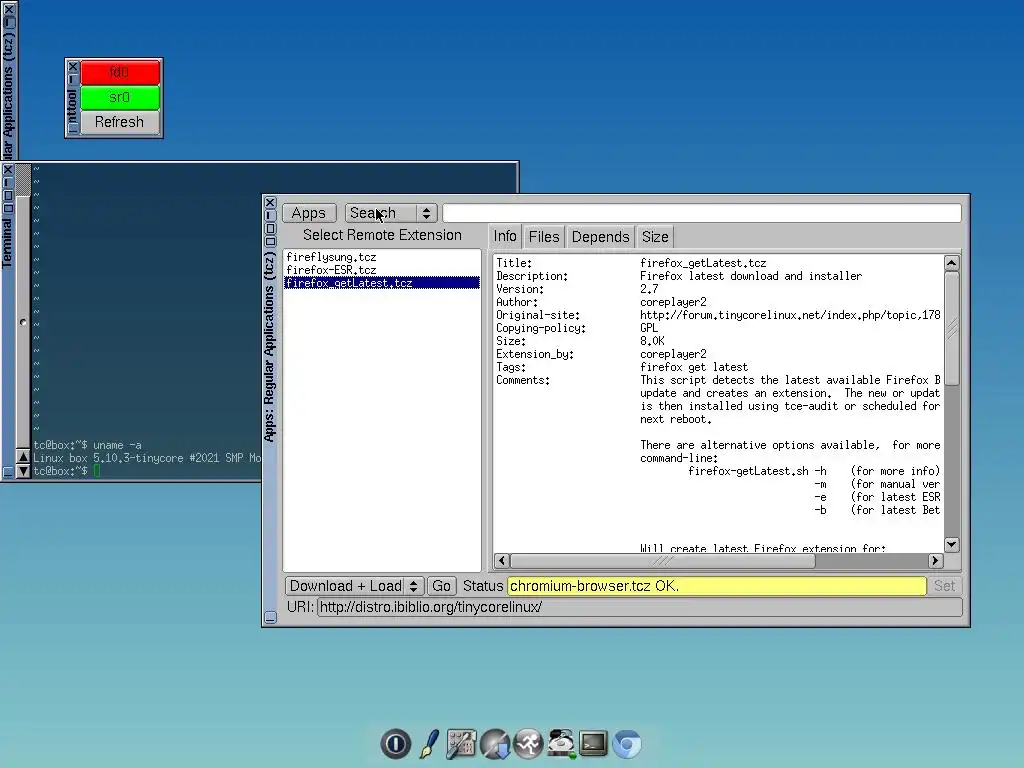Select fireflysung.tcz in the extension list
Screen dimensions: 1024x768
click(x=381, y=257)
